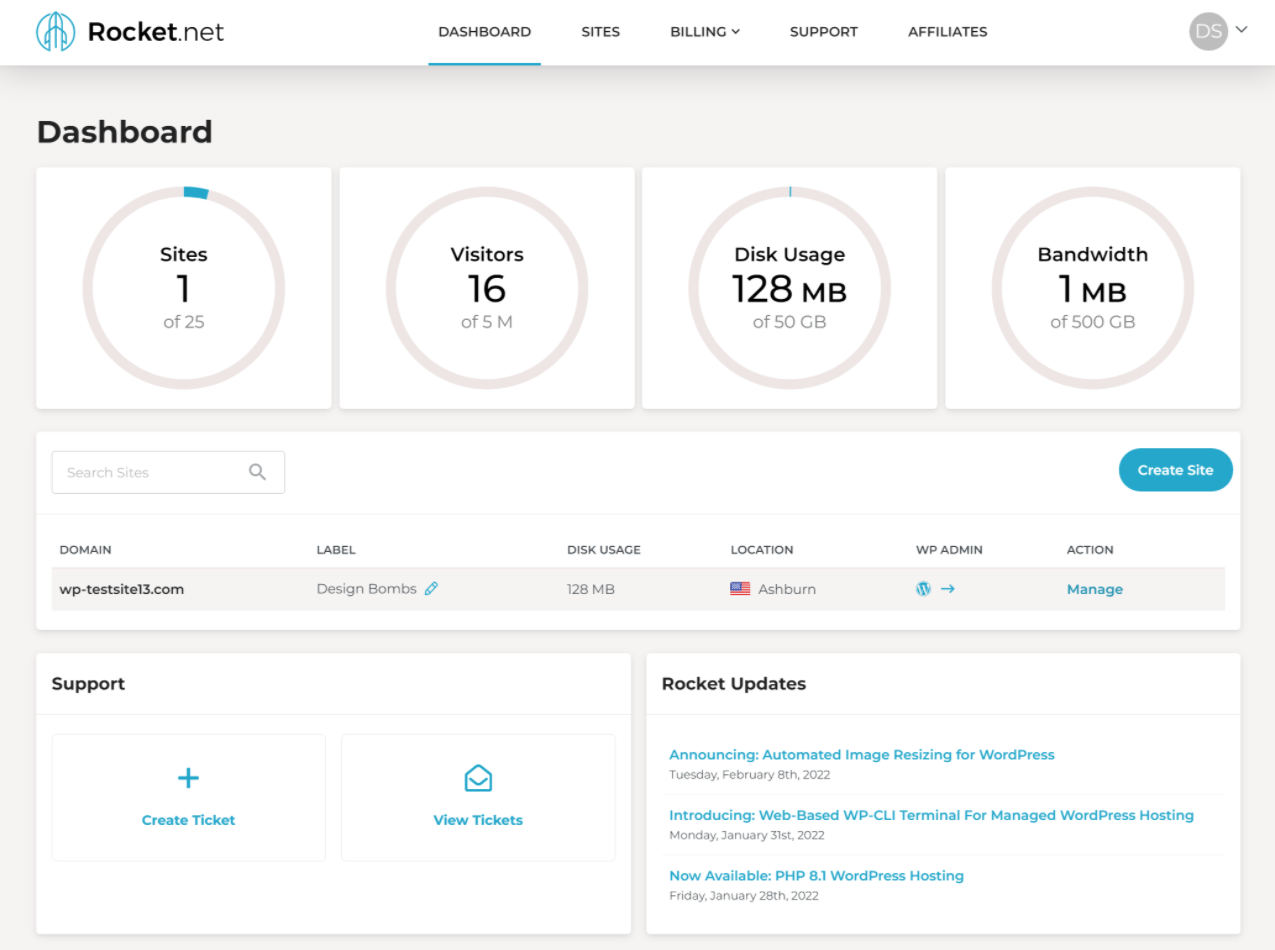The image size is (1275, 950).
Task: Read the PHP 8.1 WordPress Hosting announcement
Action: click(816, 875)
